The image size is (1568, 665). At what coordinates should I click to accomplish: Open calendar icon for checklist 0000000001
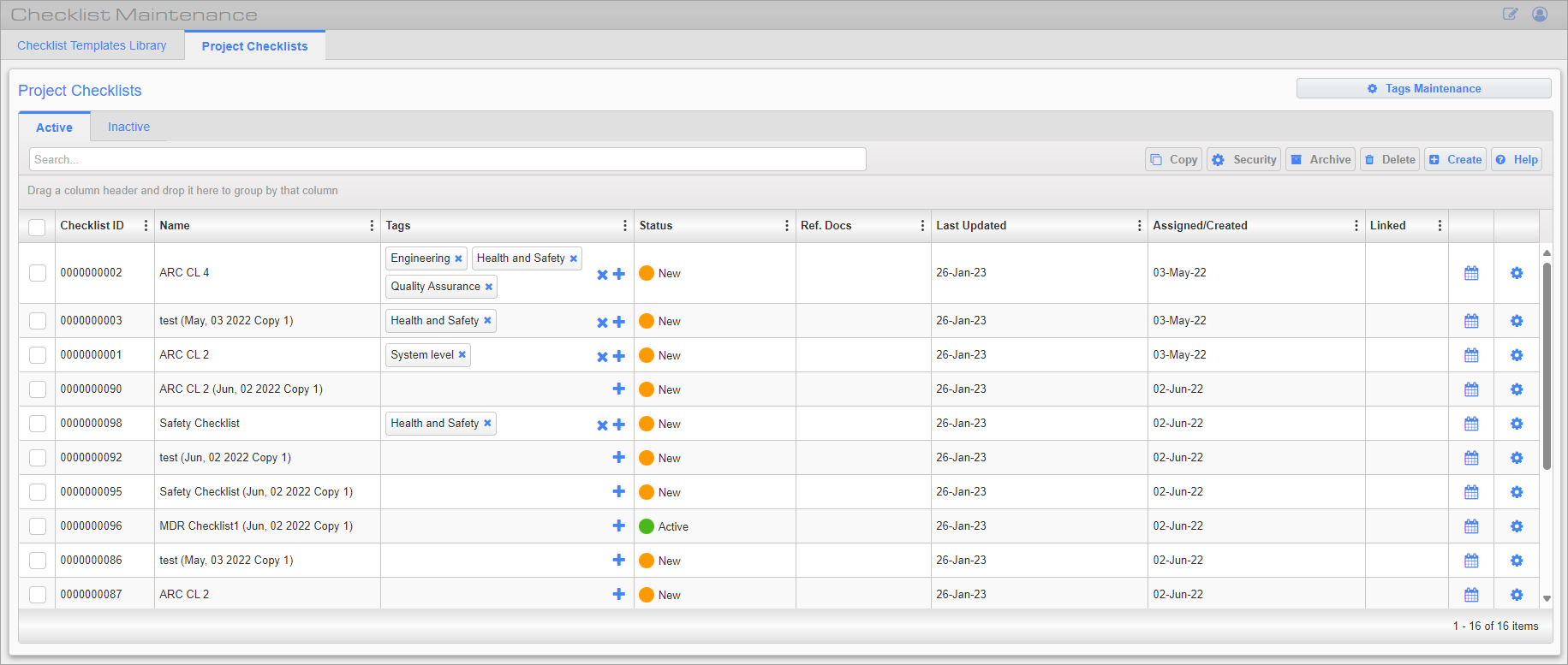[x=1471, y=355]
